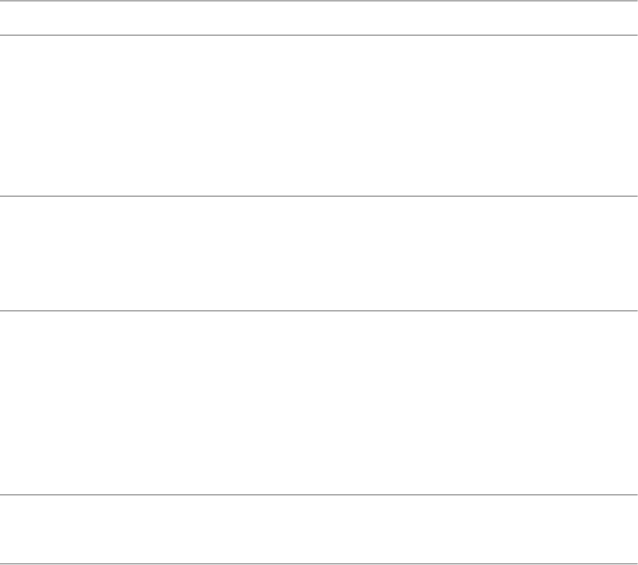Click the topmost horizontal separator line
The image size is (638, 565).
318,1
